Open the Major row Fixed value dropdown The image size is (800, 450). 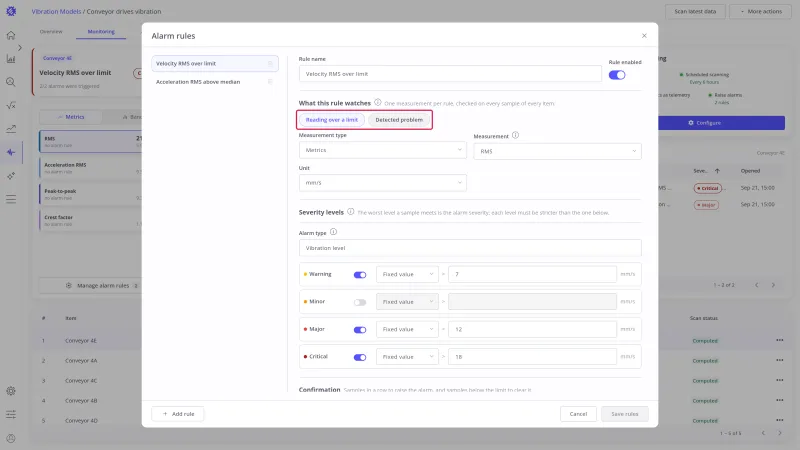click(407, 330)
